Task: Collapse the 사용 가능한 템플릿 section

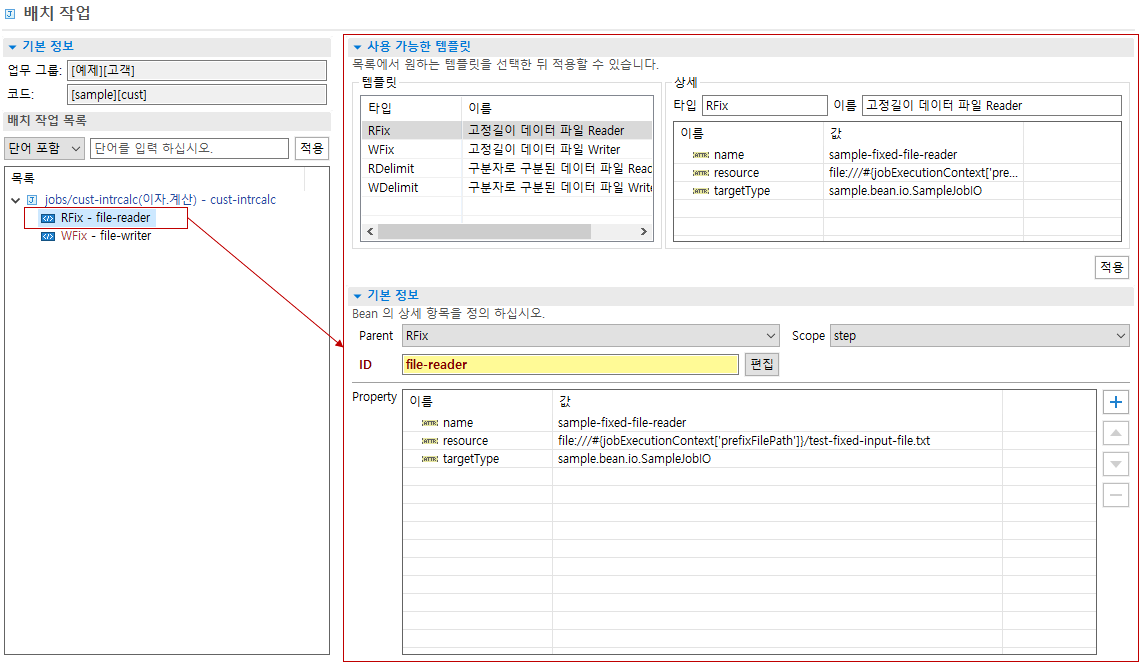Action: pyautogui.click(x=357, y=47)
